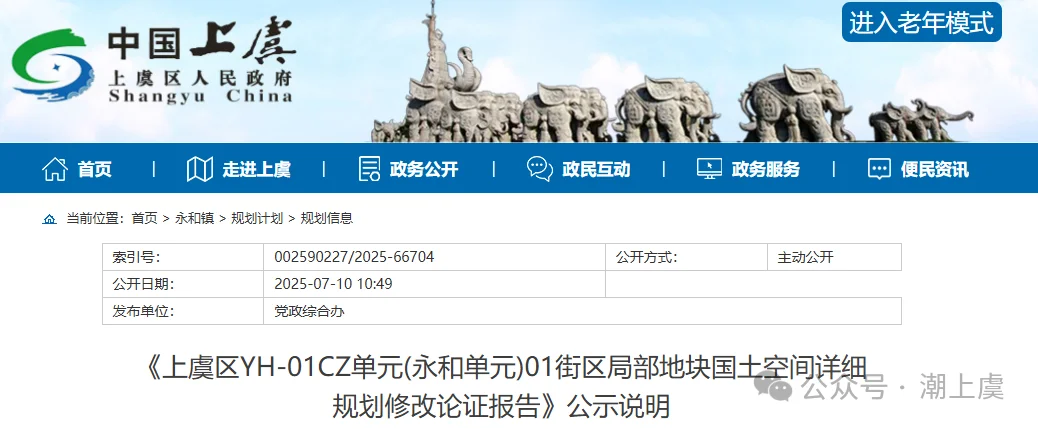Screen dimensions: 1038x429
Task: Open the 政务公开 navigation menu item
Action: [424, 169]
